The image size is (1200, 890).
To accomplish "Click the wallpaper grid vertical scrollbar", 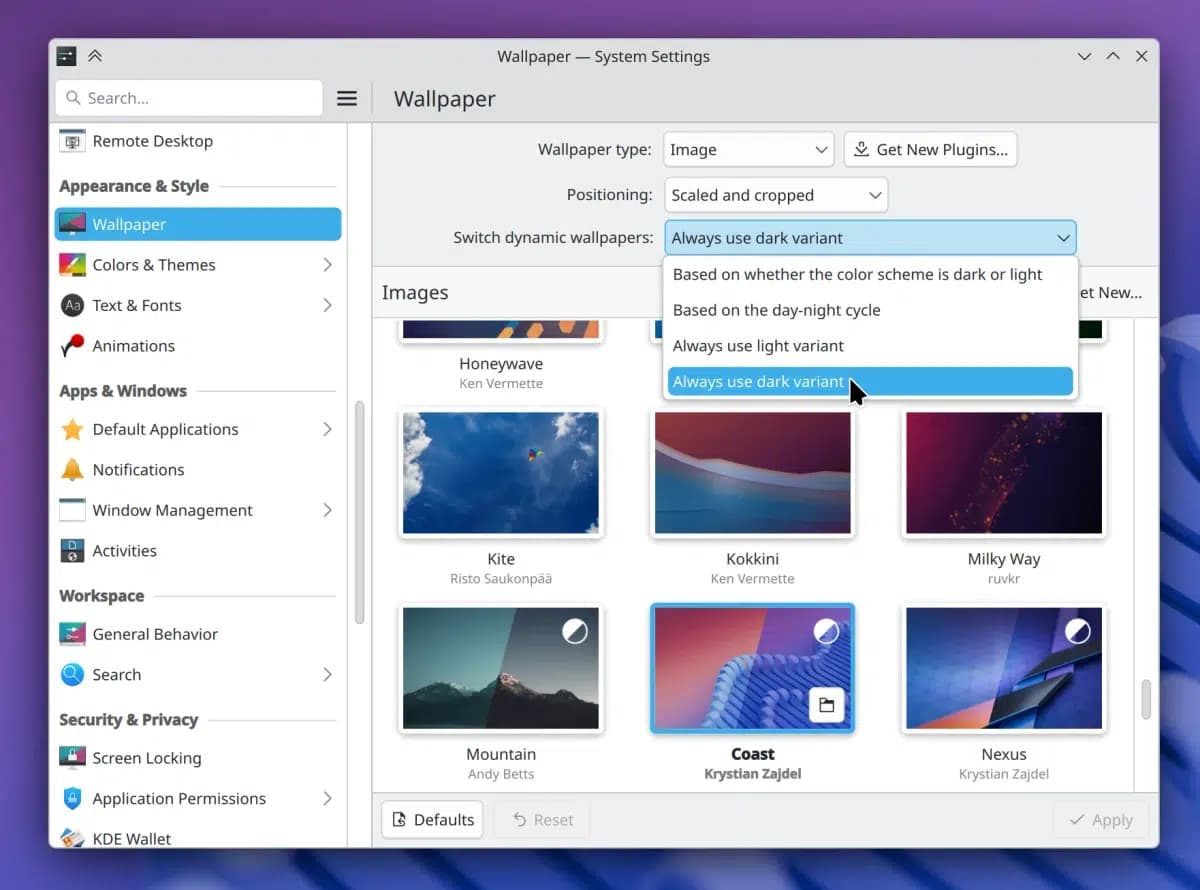I will (x=1146, y=699).
